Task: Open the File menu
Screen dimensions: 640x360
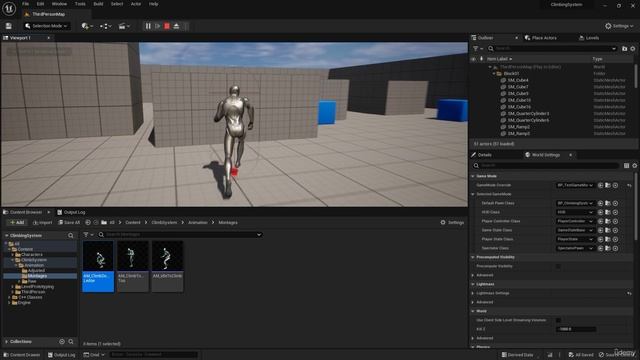Action: click(25, 4)
